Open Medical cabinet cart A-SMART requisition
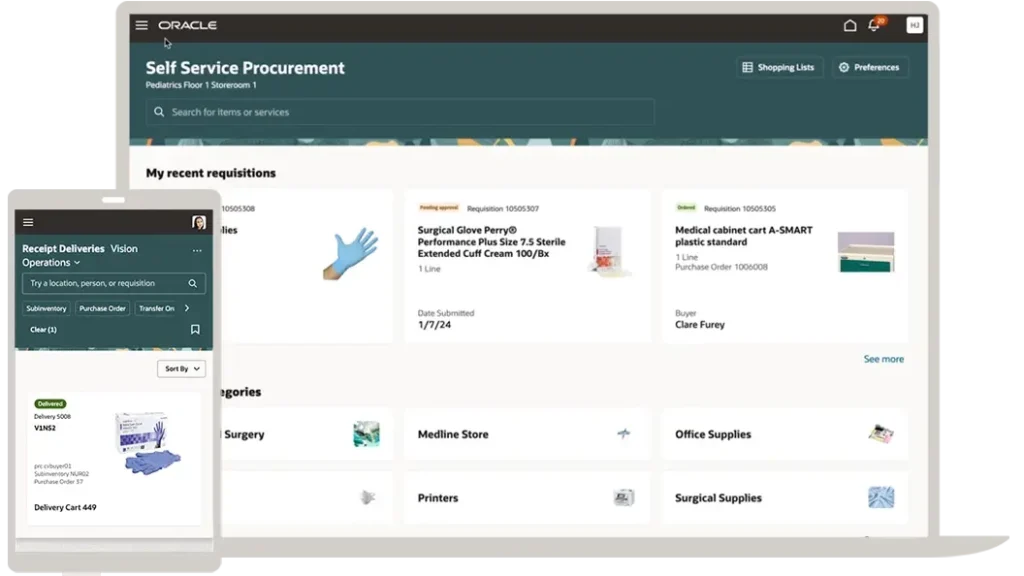Viewport: 1024px width, 576px height. (x=784, y=266)
